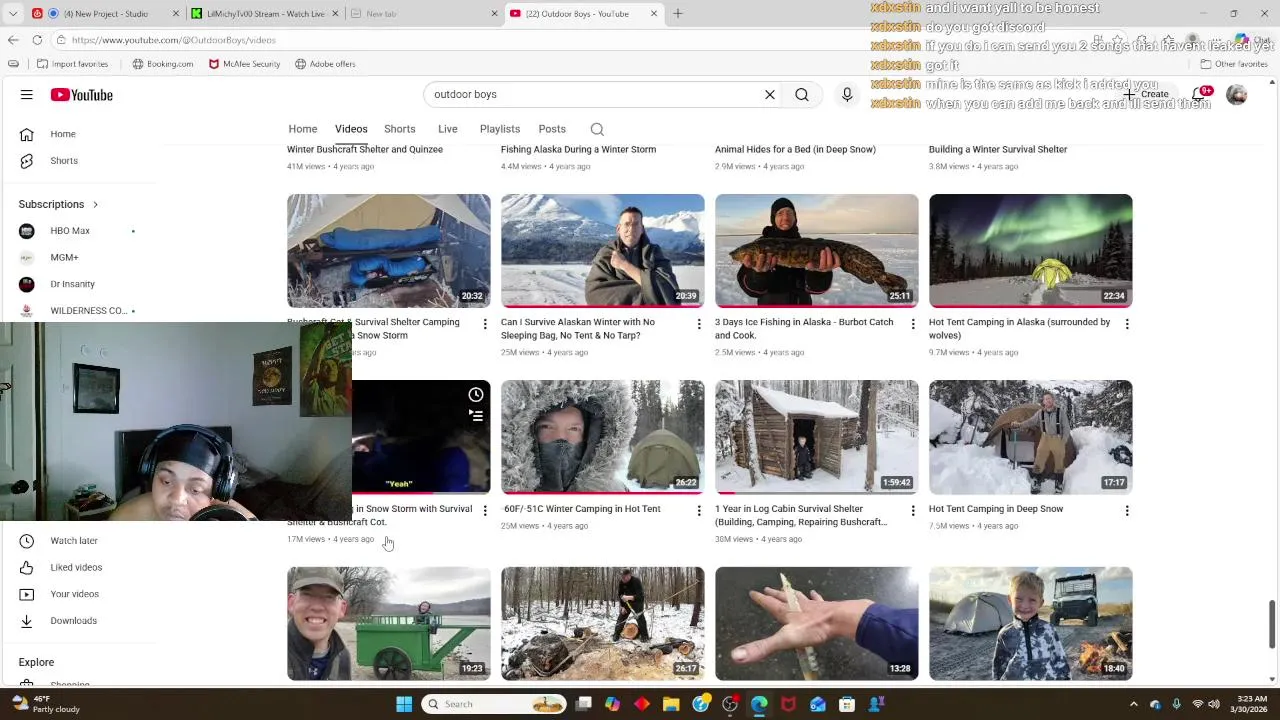
Task: Open Adobe offers bookmark
Action: point(325,64)
